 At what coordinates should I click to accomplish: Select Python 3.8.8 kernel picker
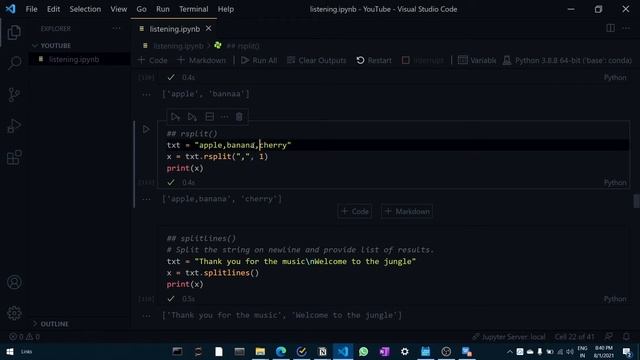pyautogui.click(x=567, y=60)
